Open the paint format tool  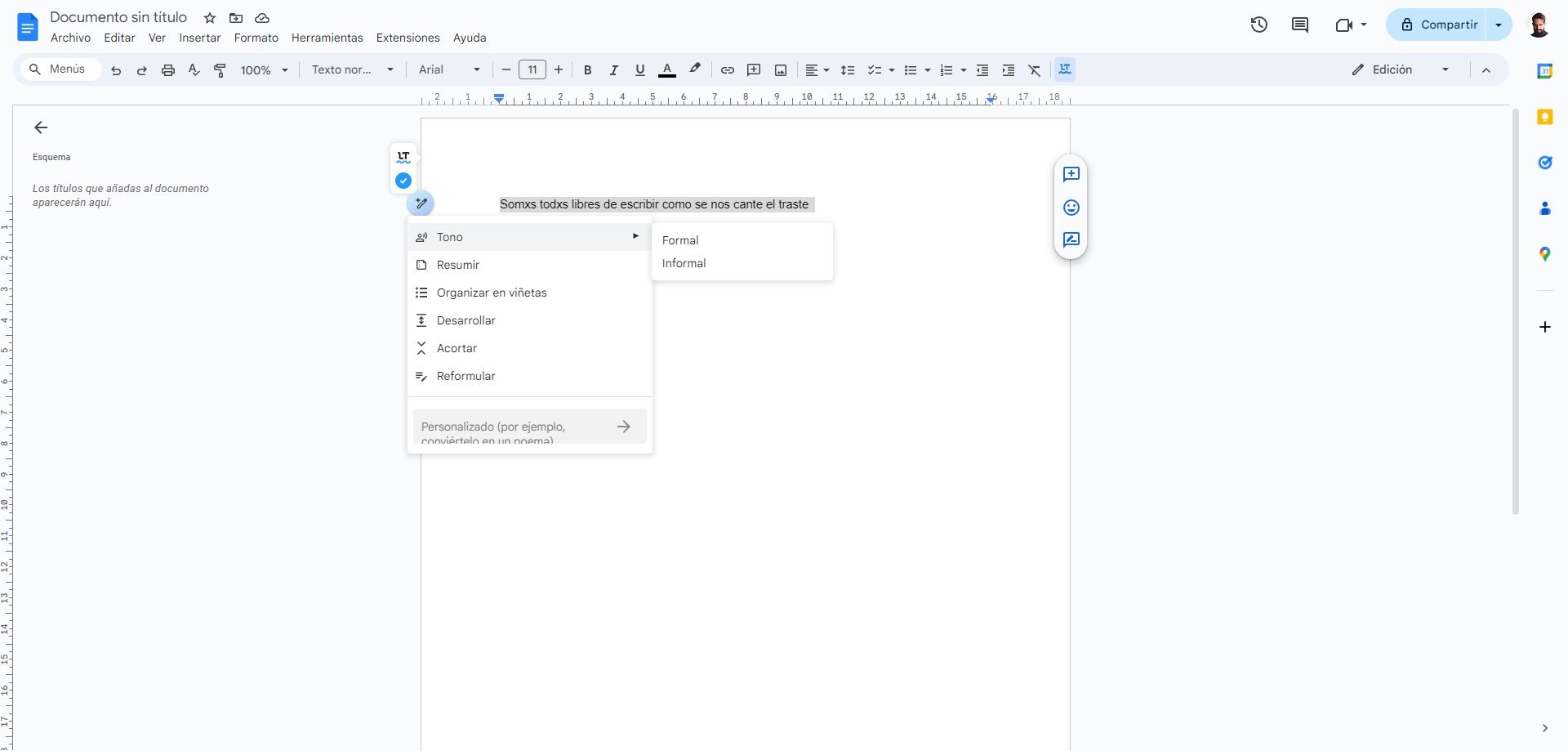[x=220, y=70]
